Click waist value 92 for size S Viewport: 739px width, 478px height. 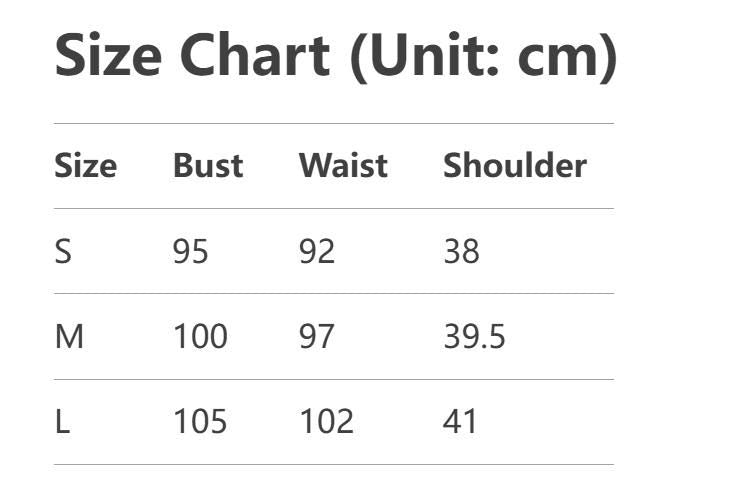(x=317, y=251)
